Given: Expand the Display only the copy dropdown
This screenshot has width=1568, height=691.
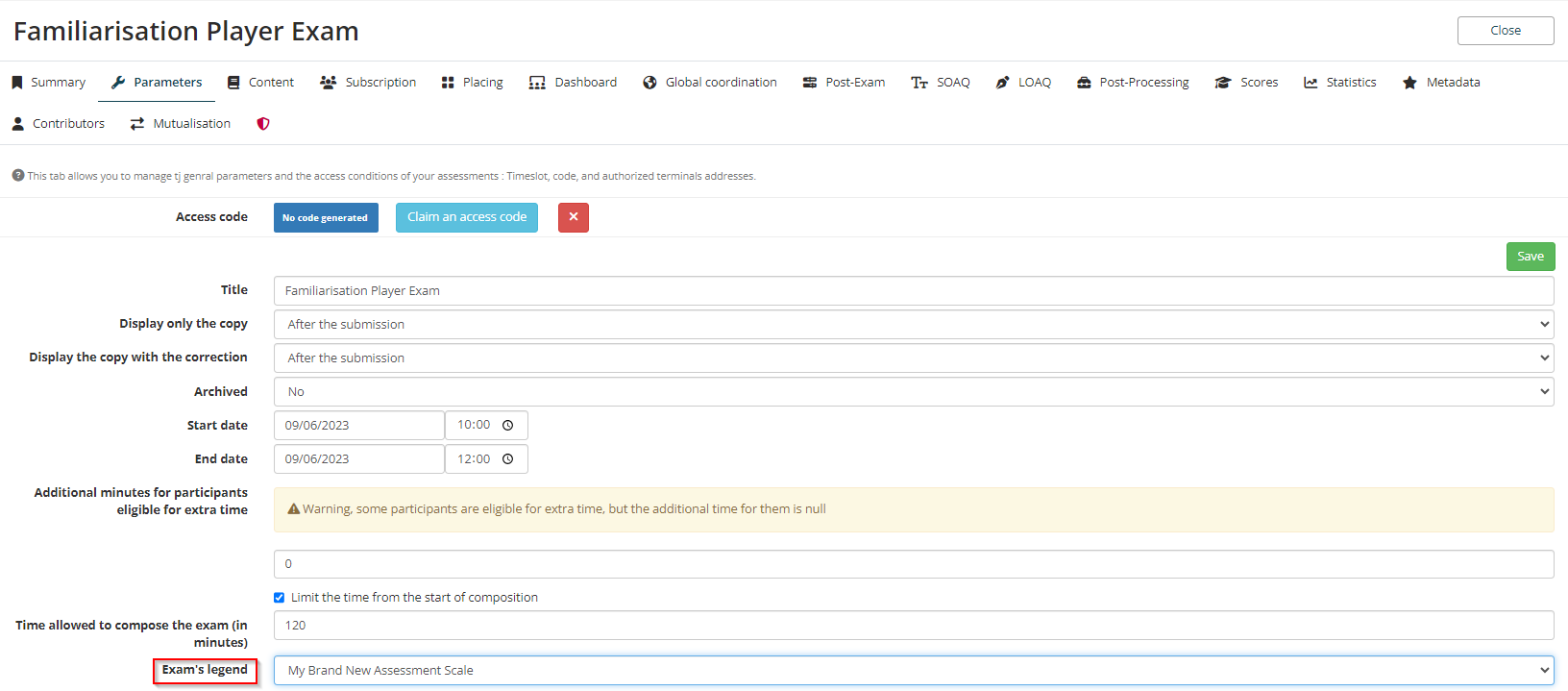Looking at the screenshot, I should (913, 325).
